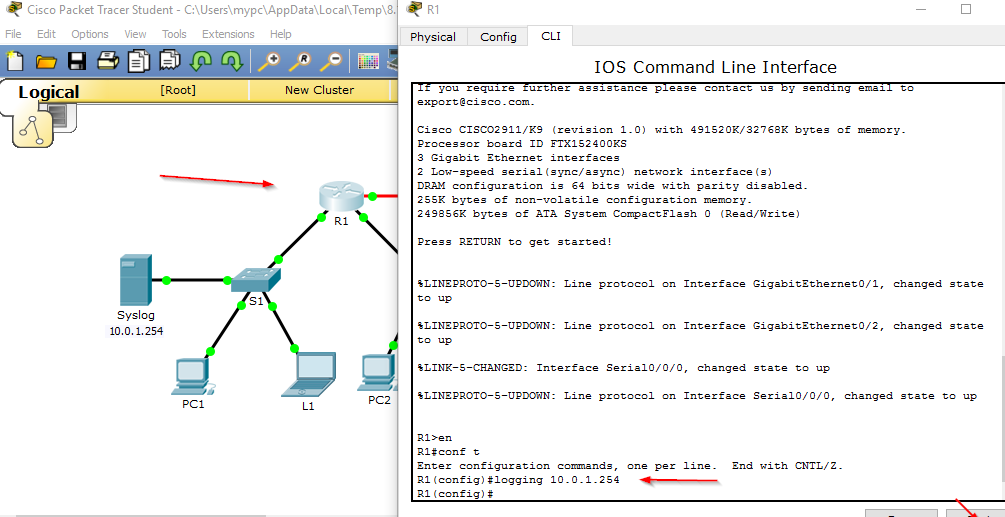Open the Options menu
The image size is (1005, 517).
(x=90, y=34)
